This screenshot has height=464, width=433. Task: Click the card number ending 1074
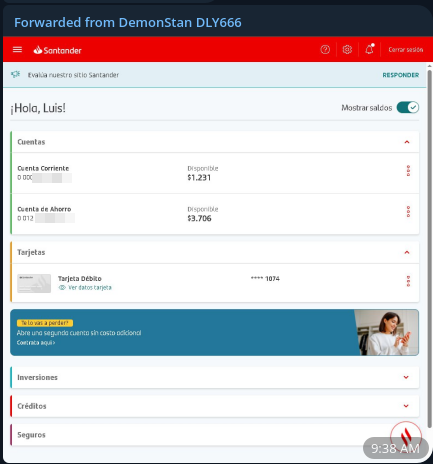tap(265, 279)
